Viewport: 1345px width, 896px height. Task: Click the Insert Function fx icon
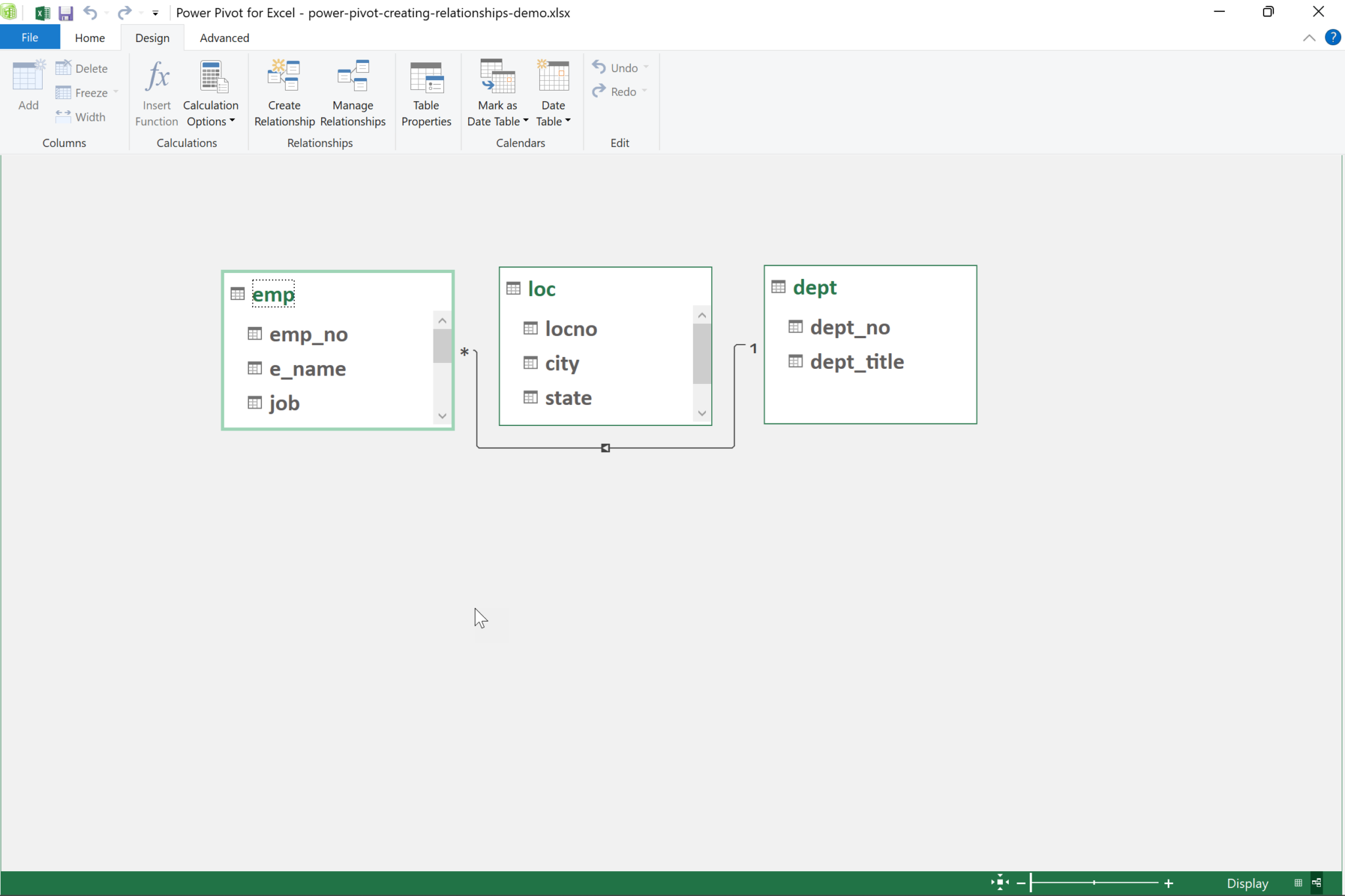(x=157, y=77)
